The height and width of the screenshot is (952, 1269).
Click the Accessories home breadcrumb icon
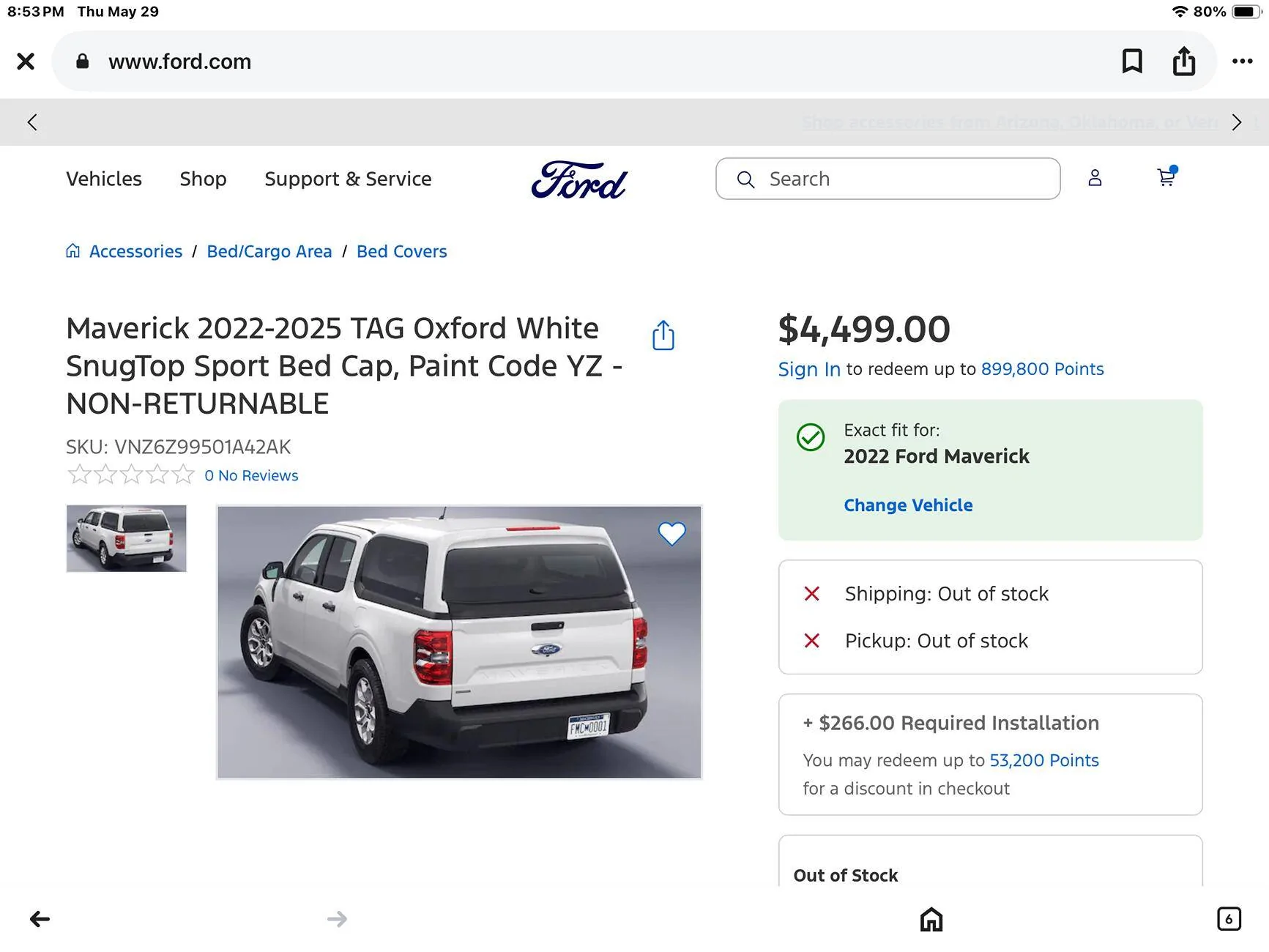tap(72, 251)
